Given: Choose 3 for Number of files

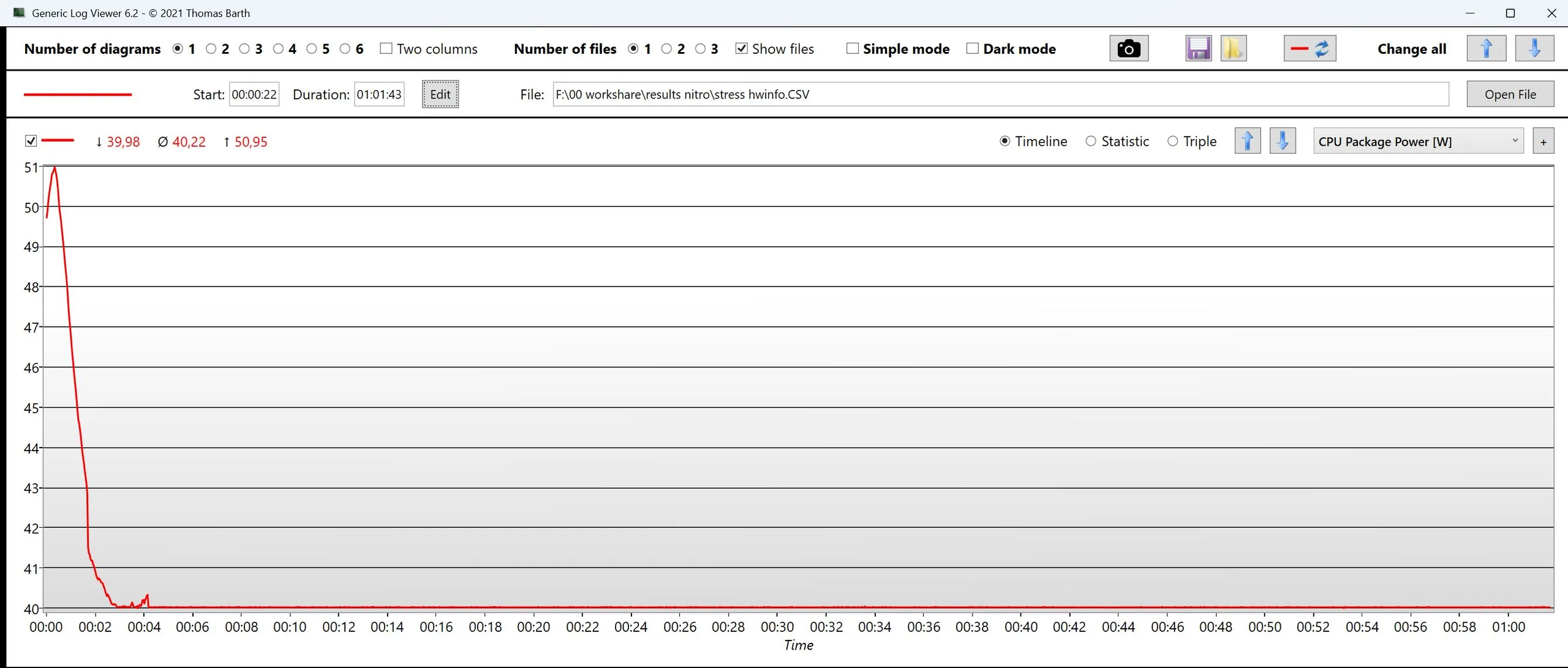Looking at the screenshot, I should (700, 48).
